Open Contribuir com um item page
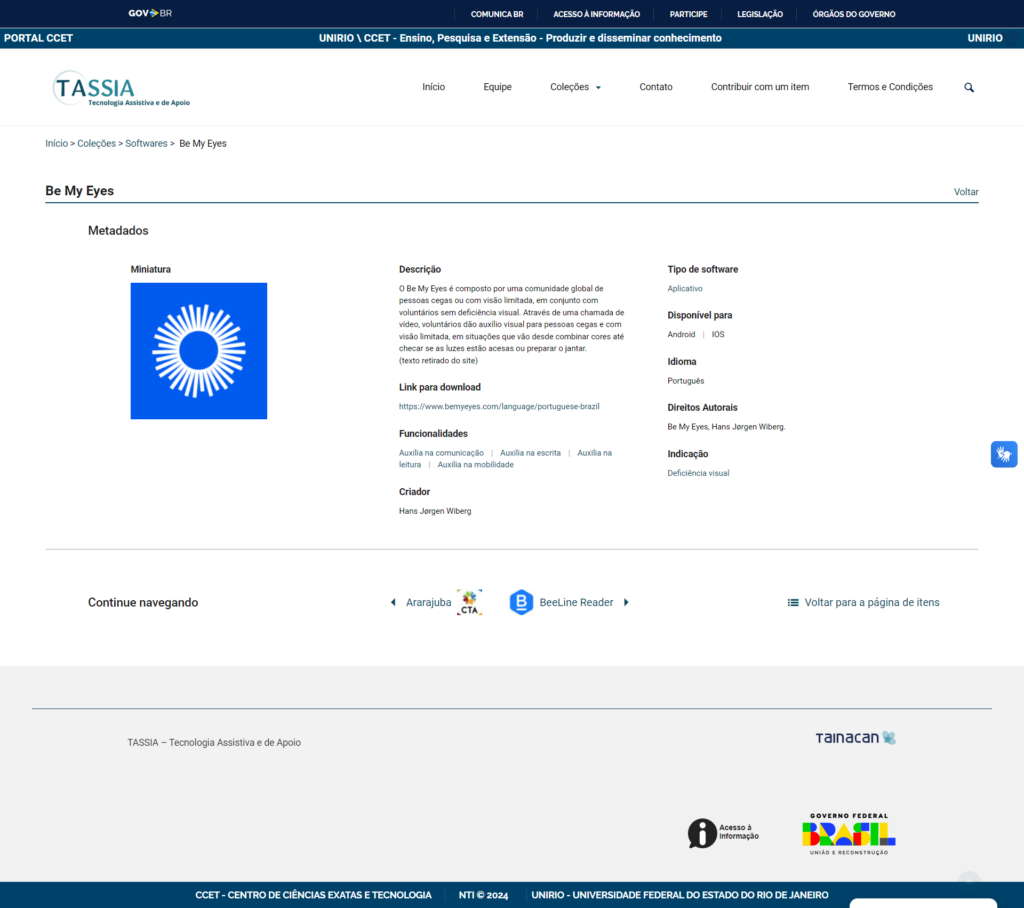Viewport: 1024px width, 908px height. 760,87
